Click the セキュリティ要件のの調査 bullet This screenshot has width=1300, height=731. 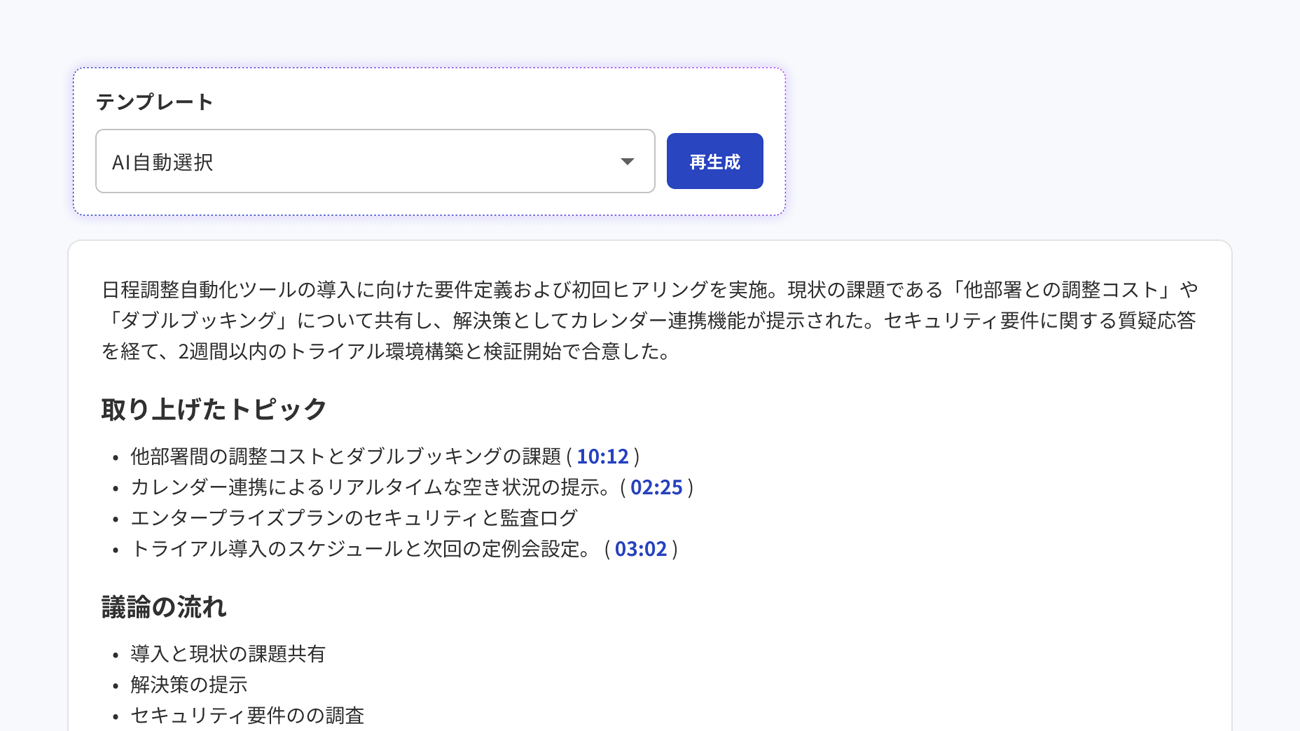pos(247,716)
